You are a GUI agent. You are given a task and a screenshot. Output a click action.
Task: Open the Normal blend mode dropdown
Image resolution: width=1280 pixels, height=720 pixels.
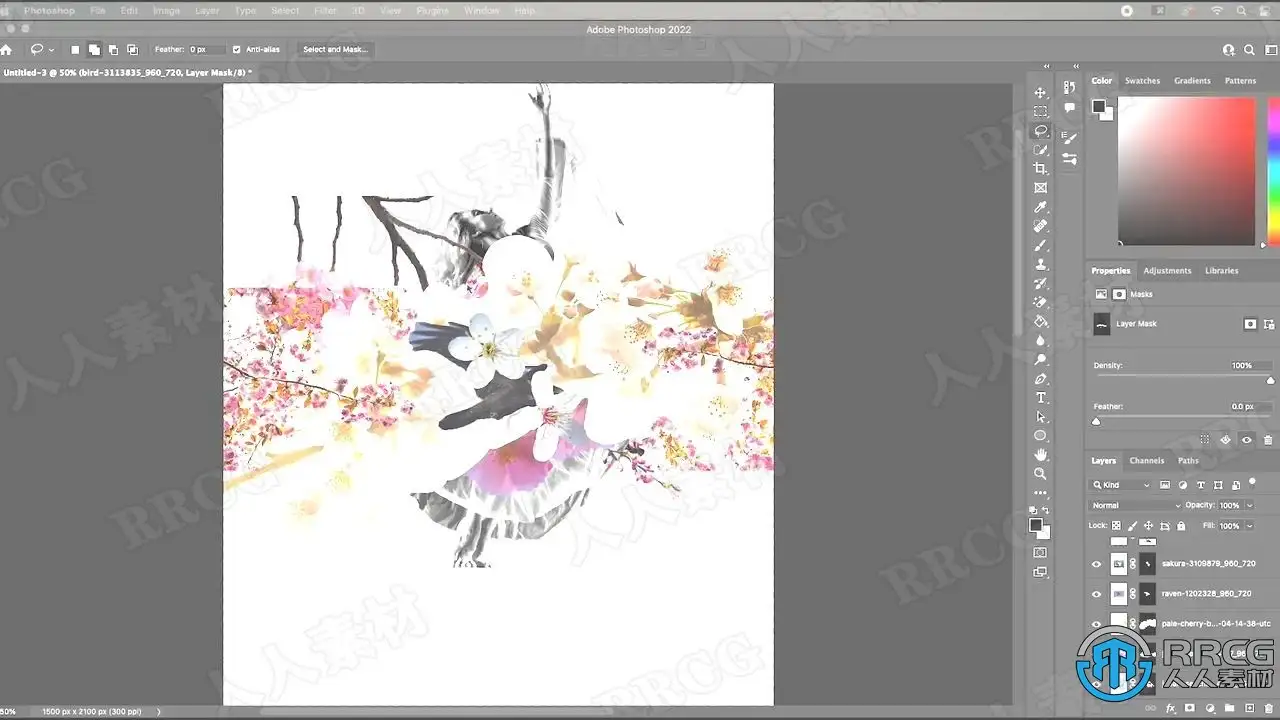(x=1136, y=506)
